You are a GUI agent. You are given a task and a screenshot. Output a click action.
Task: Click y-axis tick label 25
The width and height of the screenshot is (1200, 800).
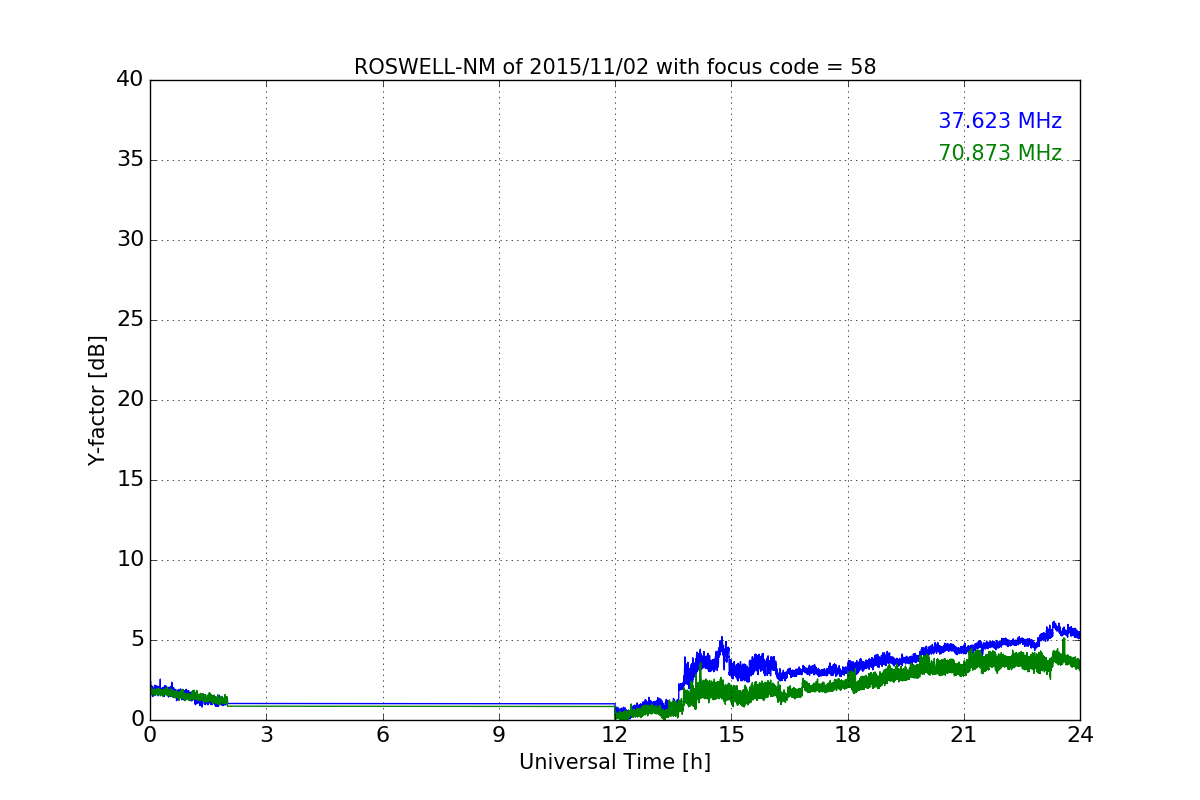pyautogui.click(x=130, y=319)
